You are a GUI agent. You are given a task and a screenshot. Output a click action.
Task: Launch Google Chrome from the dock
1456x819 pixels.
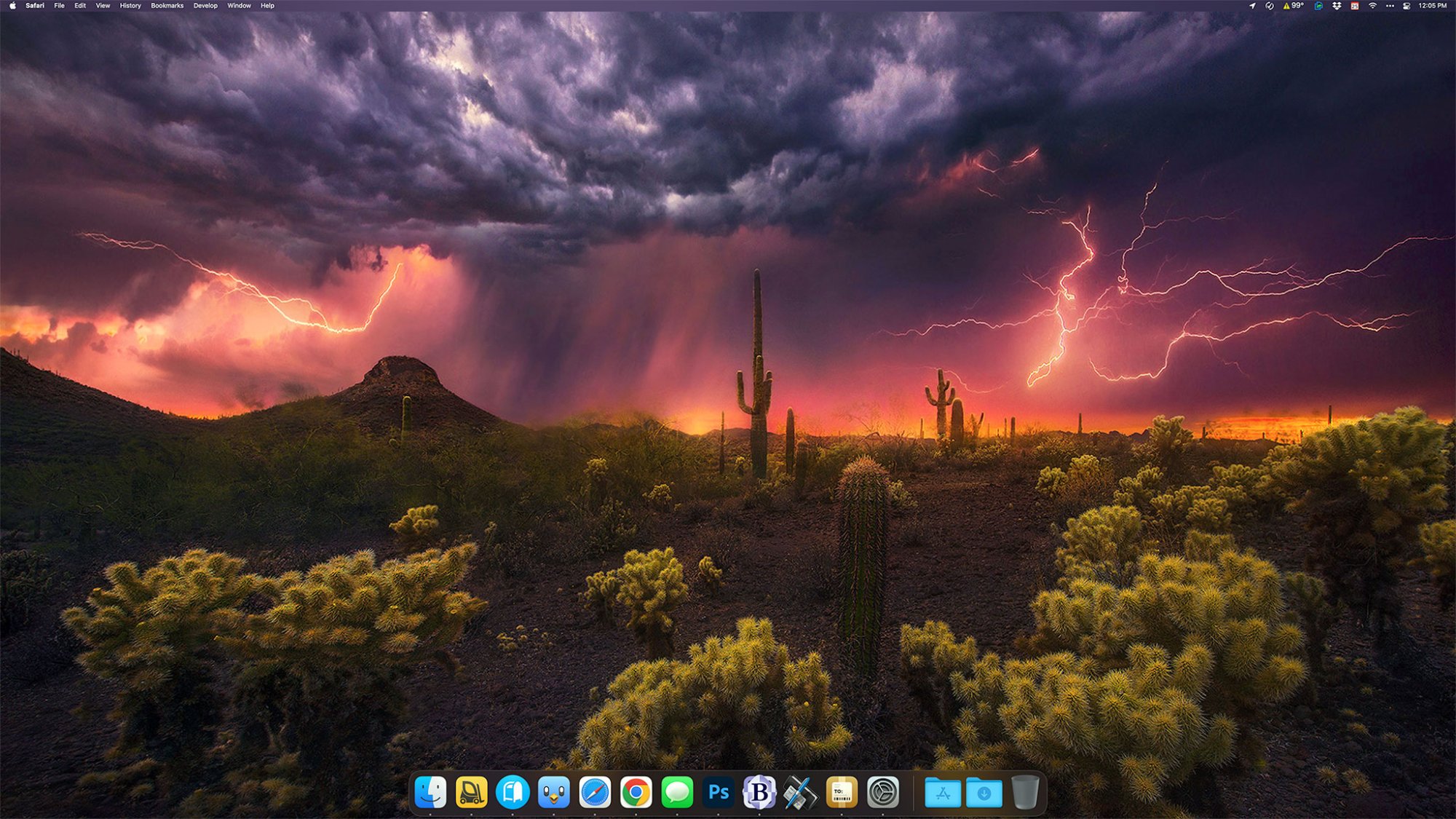click(636, 792)
